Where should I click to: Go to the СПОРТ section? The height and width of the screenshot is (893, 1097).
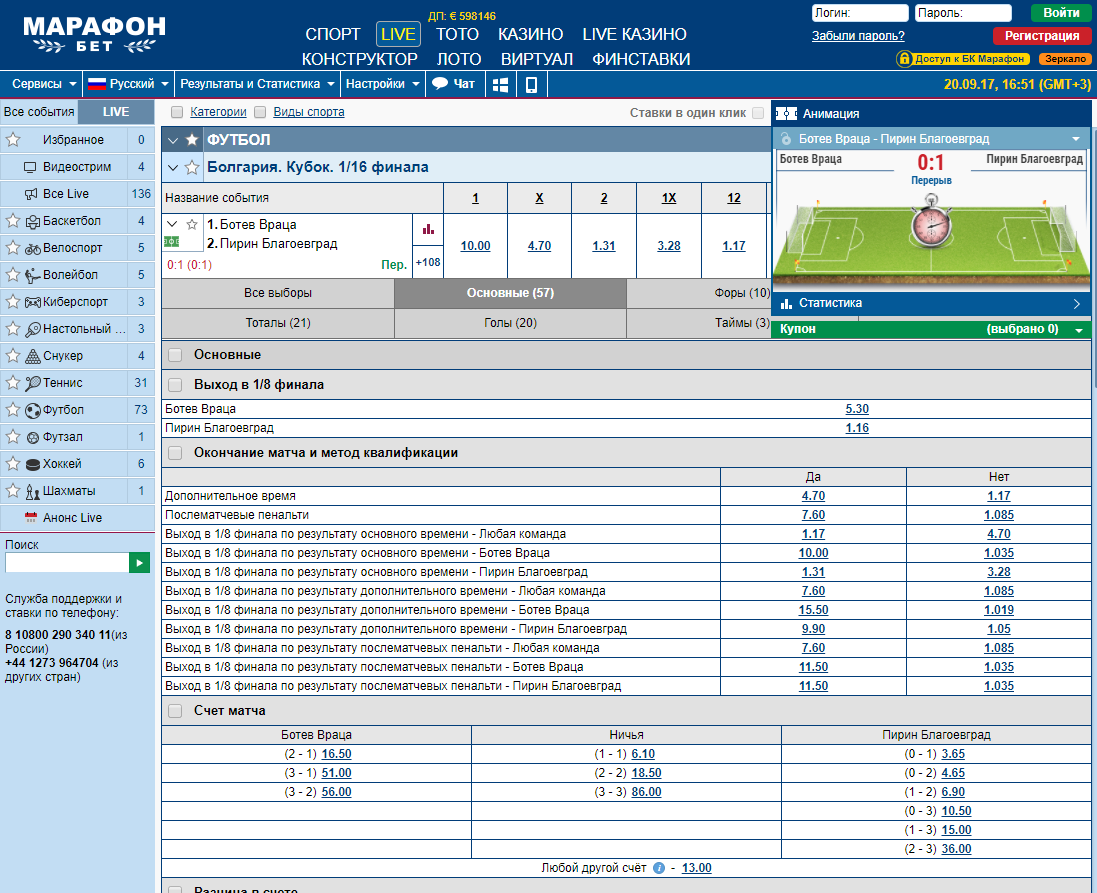(x=333, y=34)
